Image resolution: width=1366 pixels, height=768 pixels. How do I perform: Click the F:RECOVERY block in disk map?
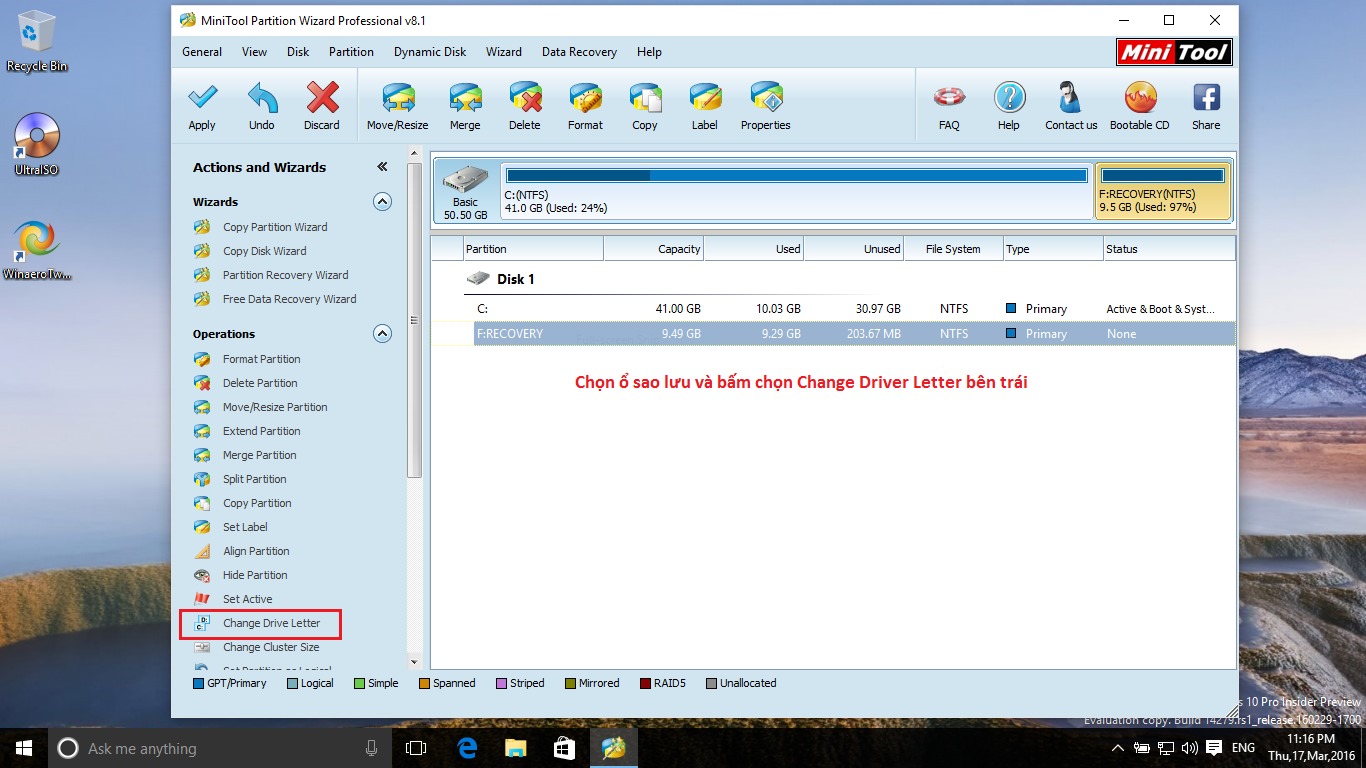(x=1163, y=192)
